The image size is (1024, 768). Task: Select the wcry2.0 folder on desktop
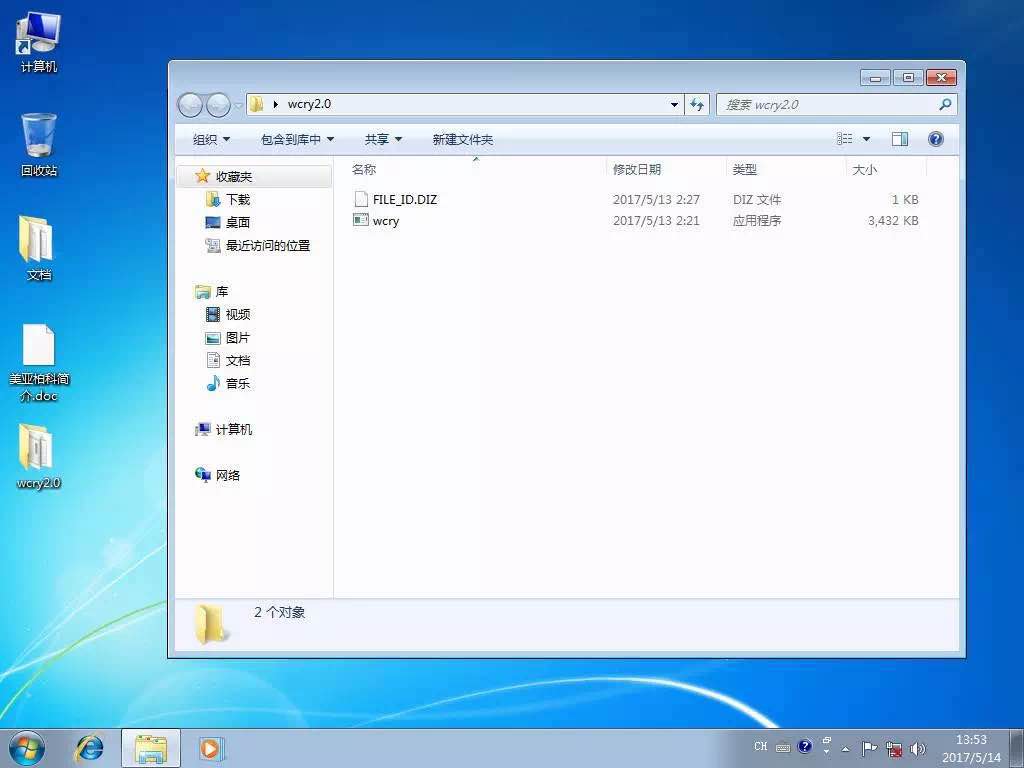[39, 456]
